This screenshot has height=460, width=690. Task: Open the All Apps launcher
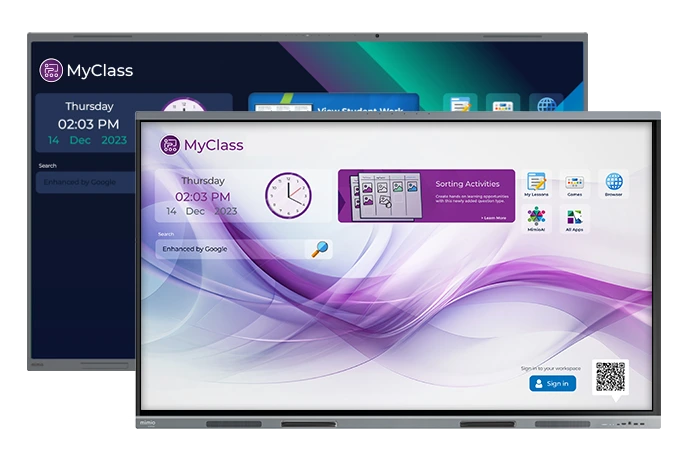574,219
